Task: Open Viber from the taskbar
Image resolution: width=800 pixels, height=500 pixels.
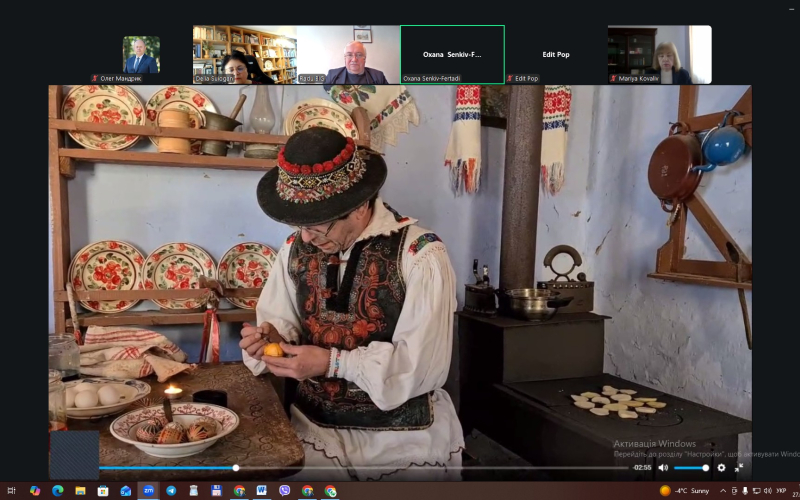Action: [x=285, y=491]
